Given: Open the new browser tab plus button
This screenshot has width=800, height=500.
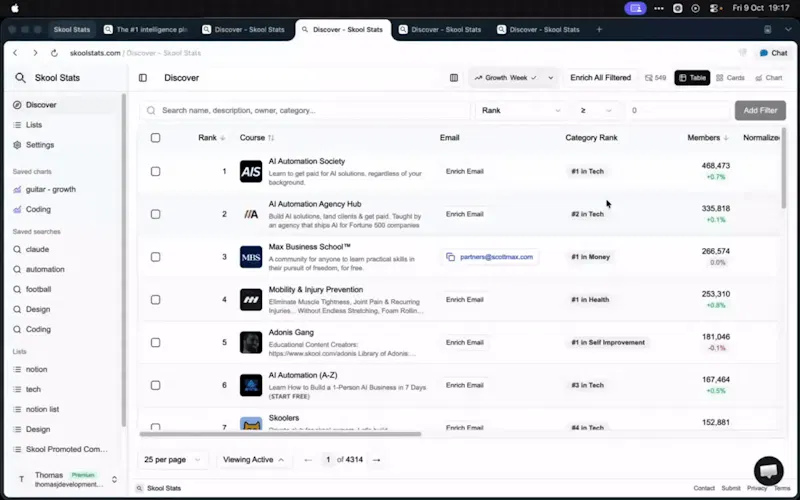Looking at the screenshot, I should coord(599,30).
